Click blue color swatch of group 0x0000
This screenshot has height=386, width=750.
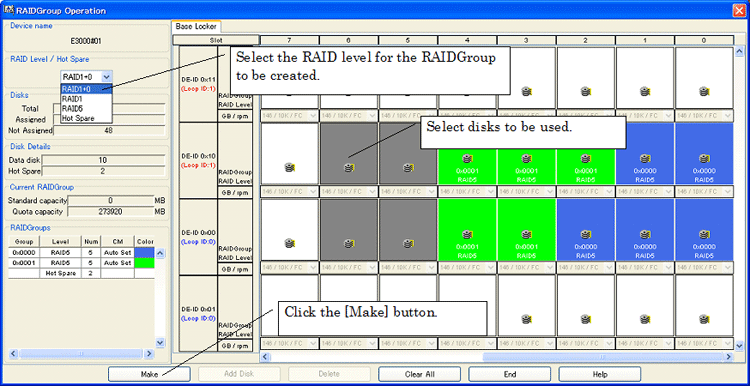click(x=144, y=252)
